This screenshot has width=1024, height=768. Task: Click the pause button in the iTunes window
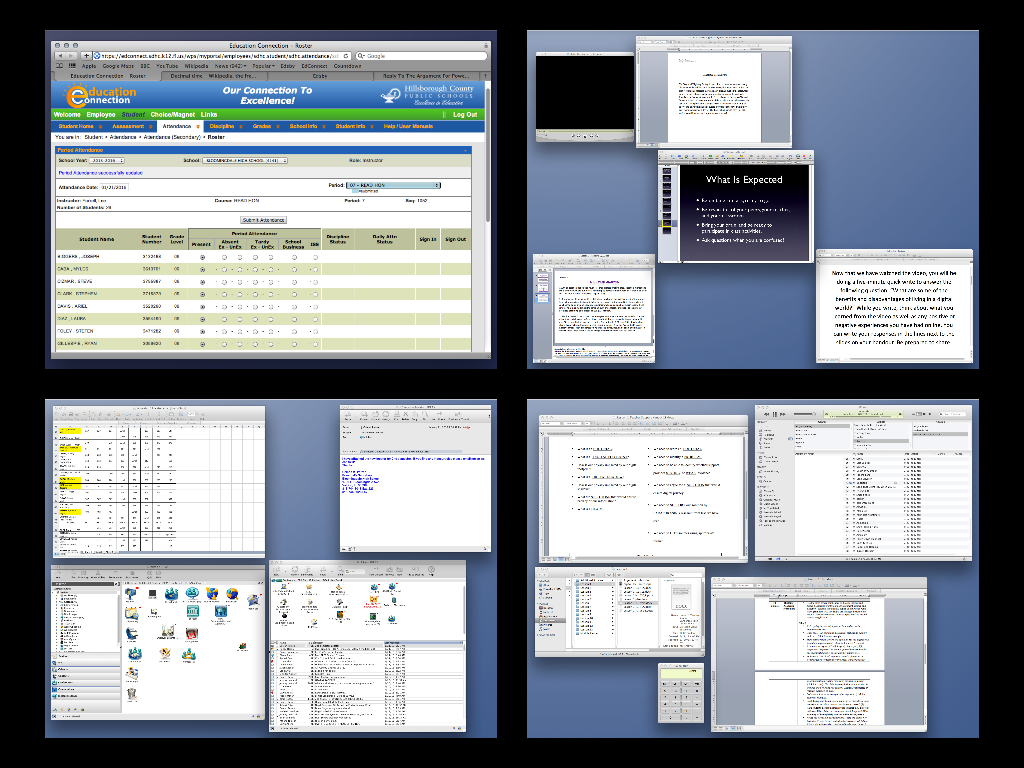click(x=775, y=414)
